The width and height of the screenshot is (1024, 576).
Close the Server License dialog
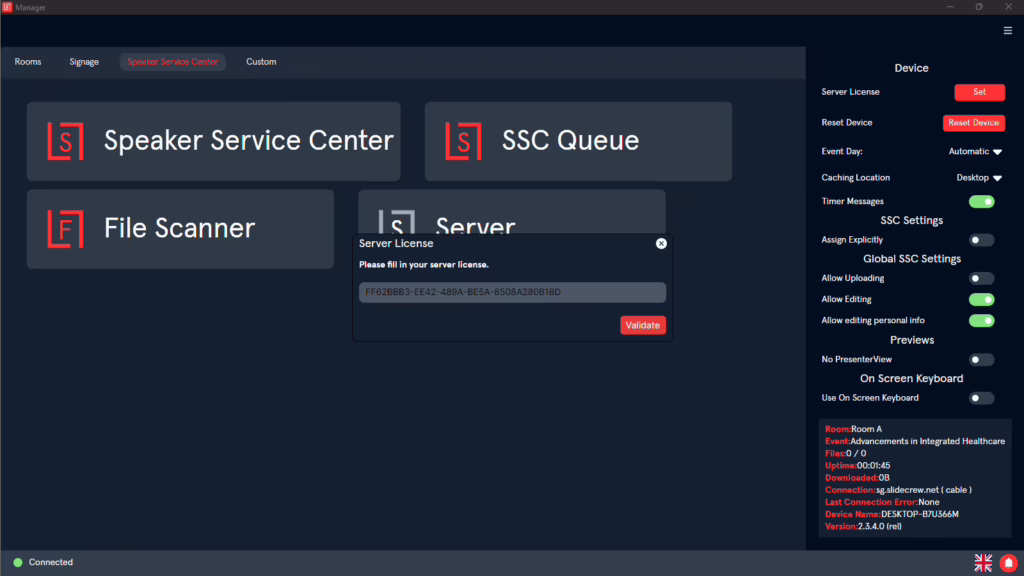pos(661,244)
